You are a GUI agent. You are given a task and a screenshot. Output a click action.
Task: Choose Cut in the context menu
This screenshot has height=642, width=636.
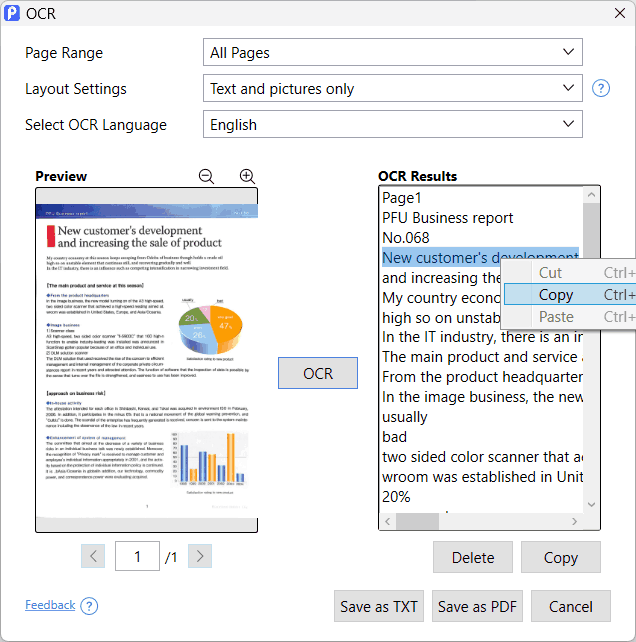click(x=570, y=273)
